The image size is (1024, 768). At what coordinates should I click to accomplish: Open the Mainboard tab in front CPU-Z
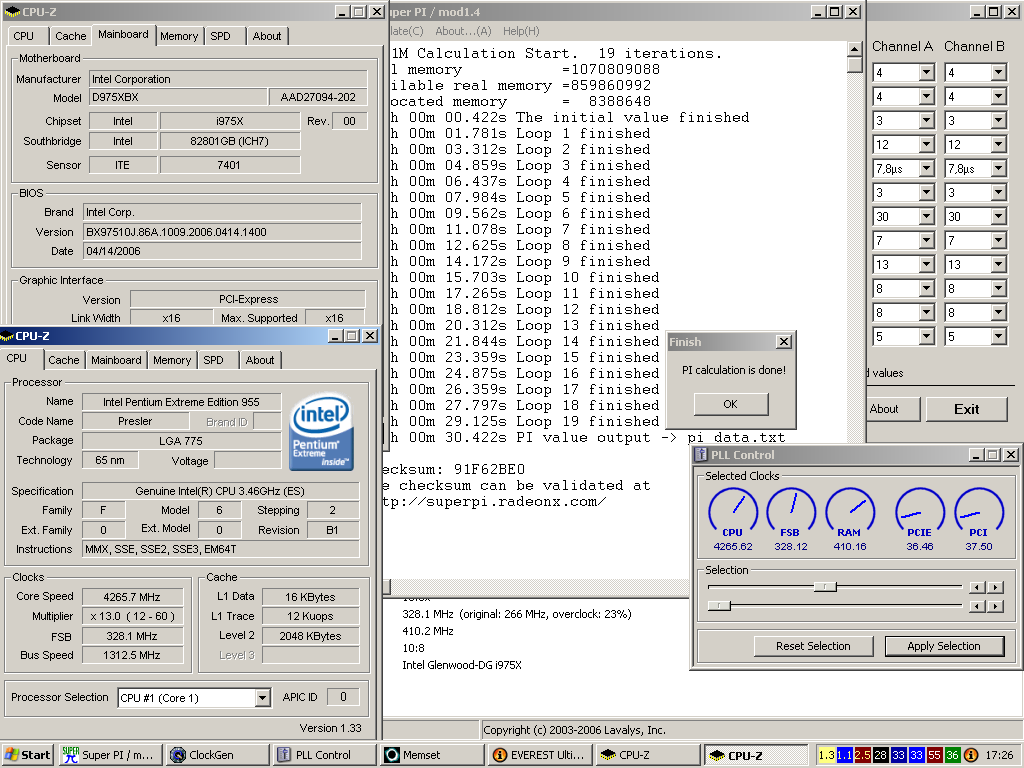pos(116,360)
